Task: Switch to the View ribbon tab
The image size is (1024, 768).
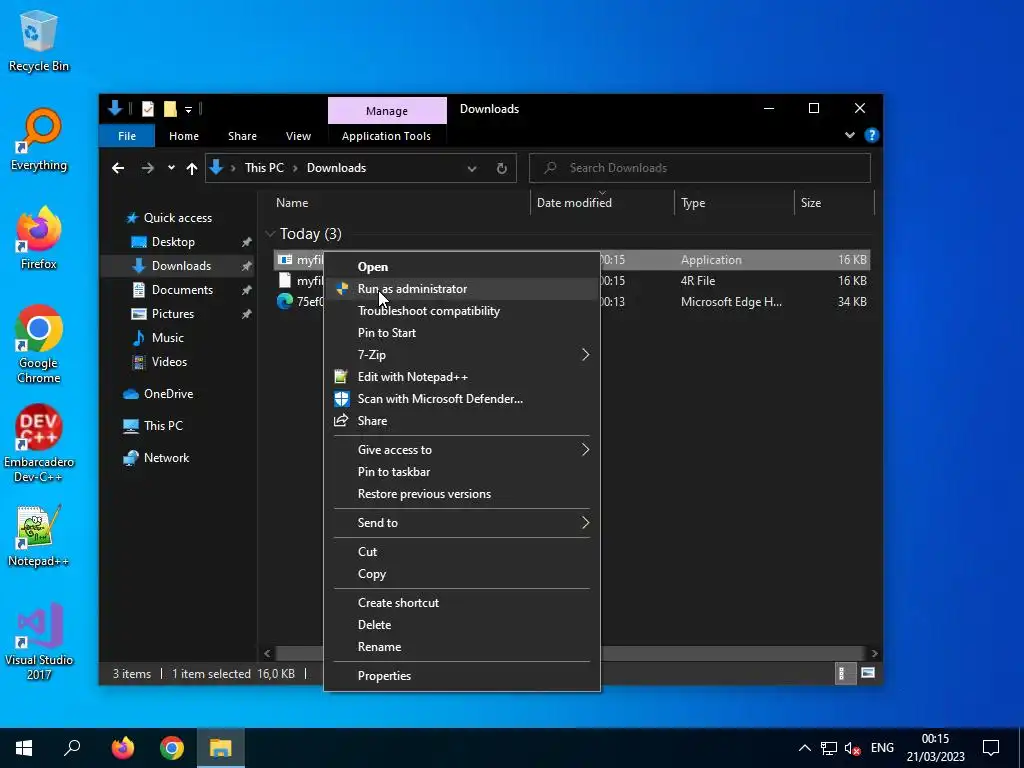Action: click(298, 136)
